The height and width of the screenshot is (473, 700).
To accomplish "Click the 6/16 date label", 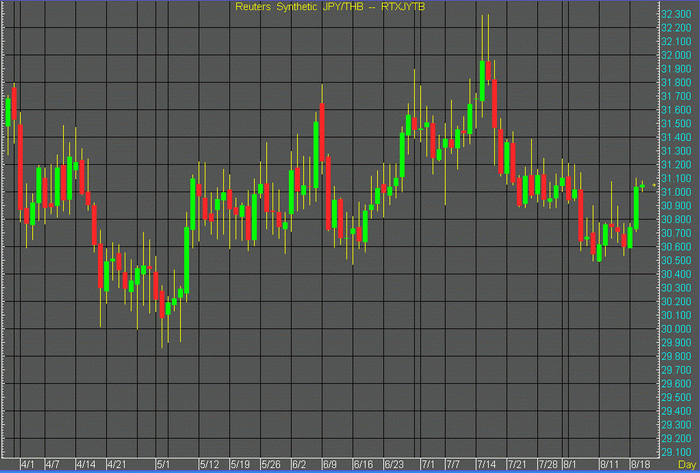I will click(363, 465).
